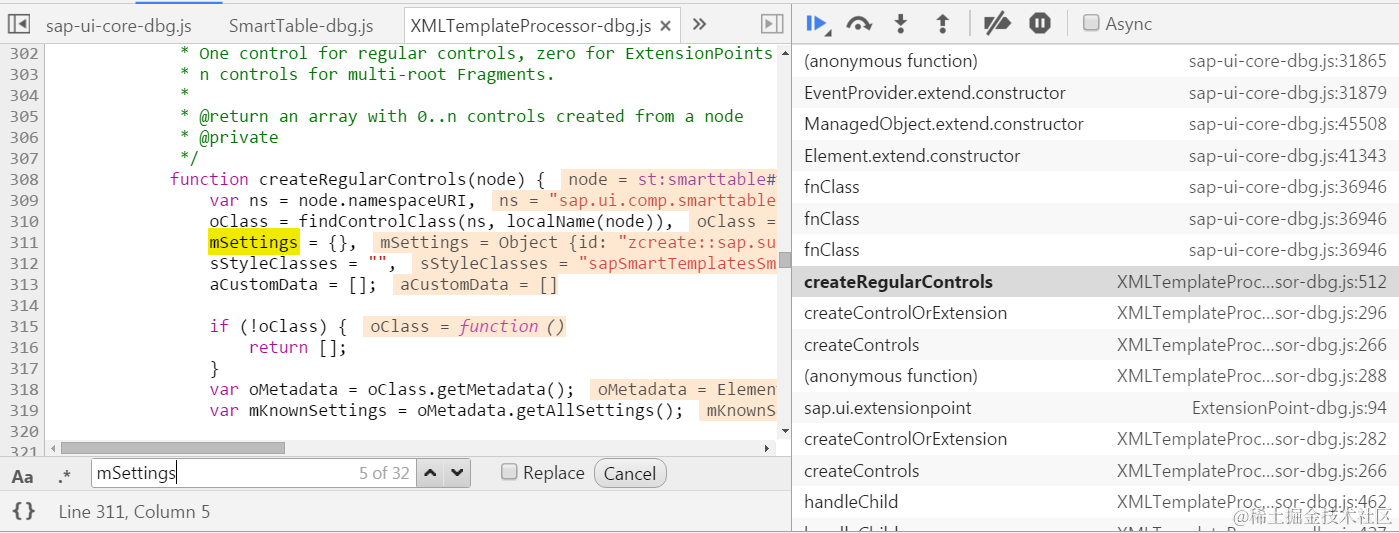Image resolution: width=1399 pixels, height=533 pixels.
Task: Open link sap-ui-core-dbg.js:31865
Action: [1287, 61]
